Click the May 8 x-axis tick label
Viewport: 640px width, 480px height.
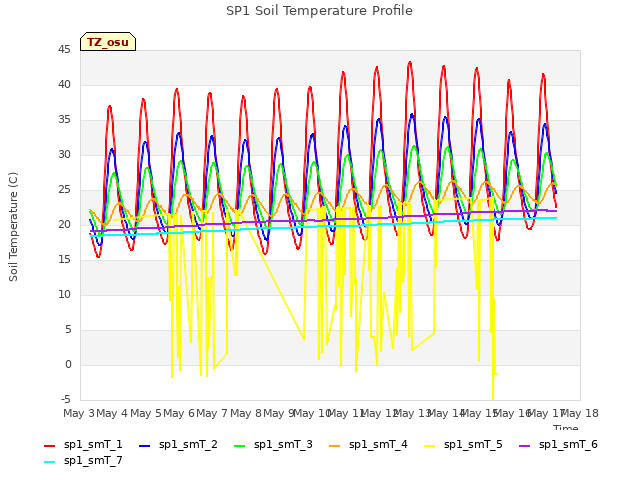click(x=246, y=413)
